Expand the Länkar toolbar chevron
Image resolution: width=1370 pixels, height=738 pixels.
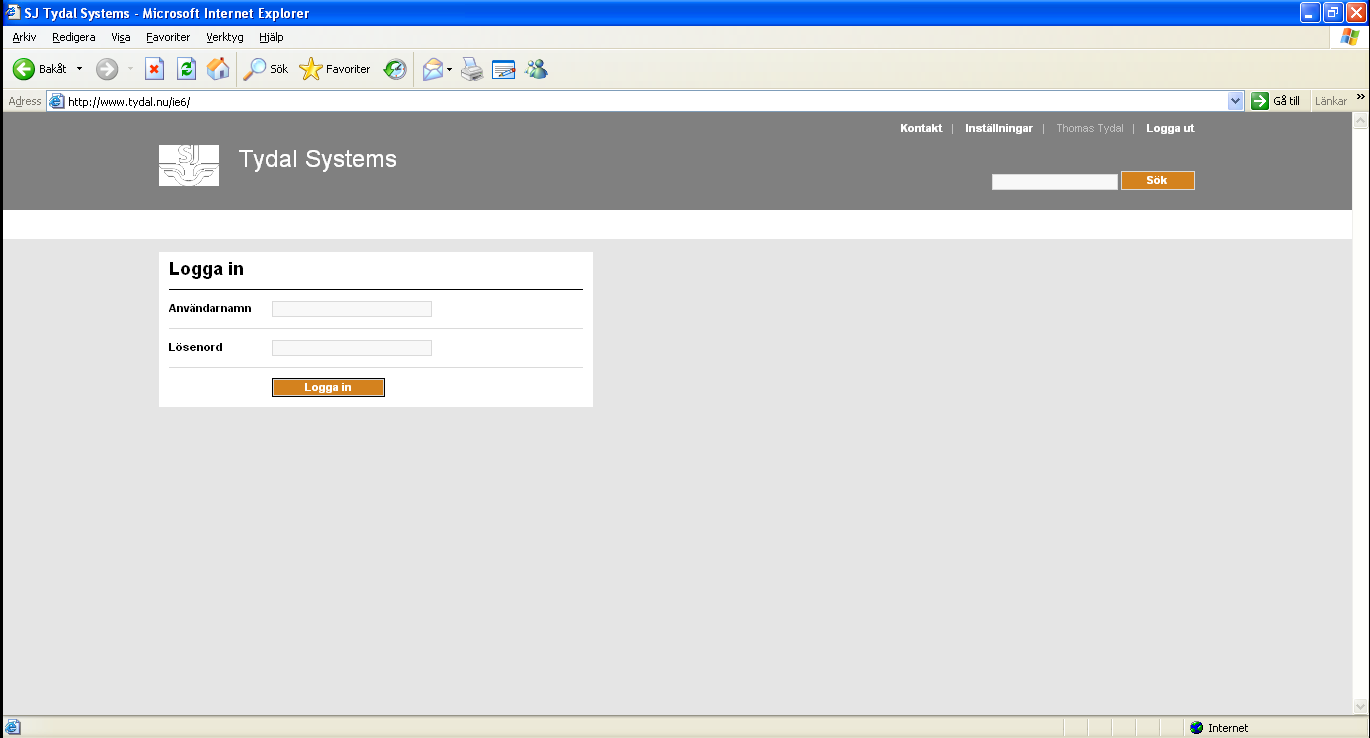1360,98
